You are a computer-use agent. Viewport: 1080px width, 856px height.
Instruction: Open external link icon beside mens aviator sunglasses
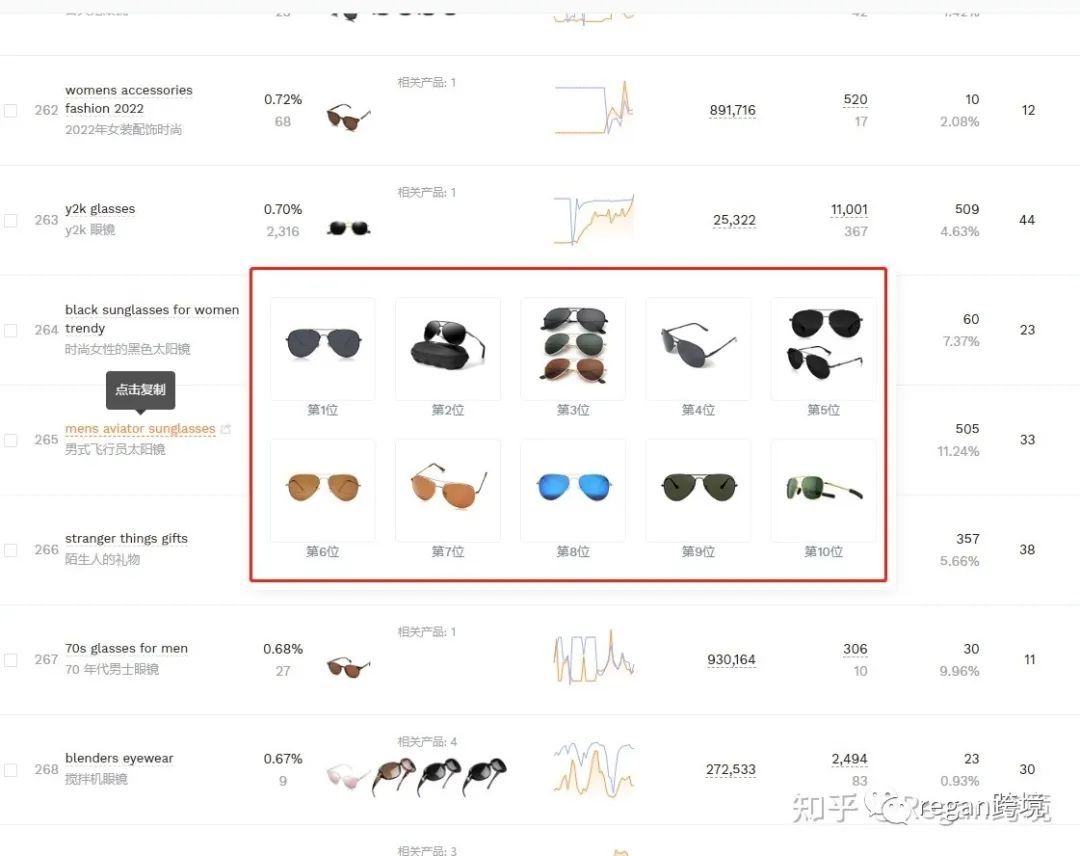(225, 429)
